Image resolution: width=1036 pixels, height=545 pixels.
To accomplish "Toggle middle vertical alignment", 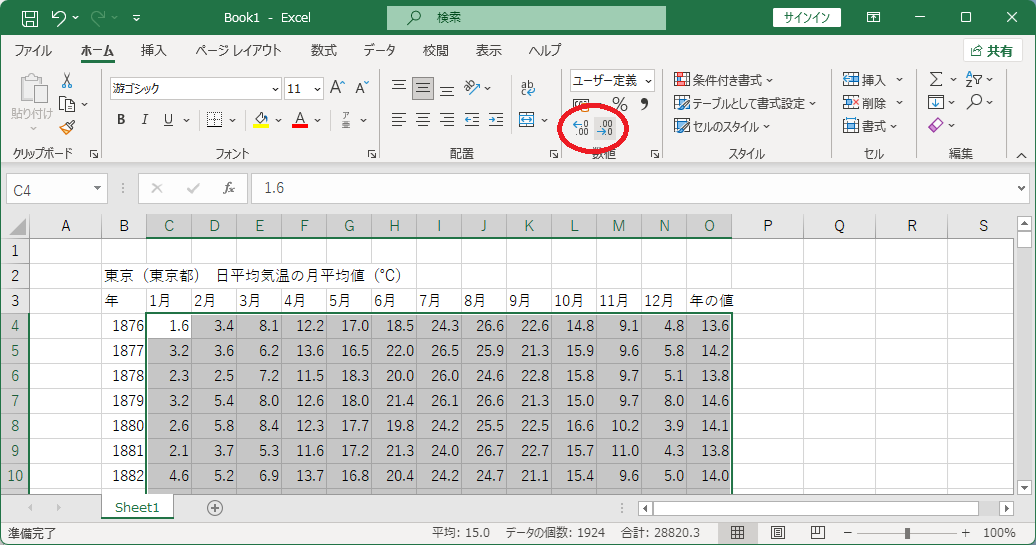I will tap(423, 88).
